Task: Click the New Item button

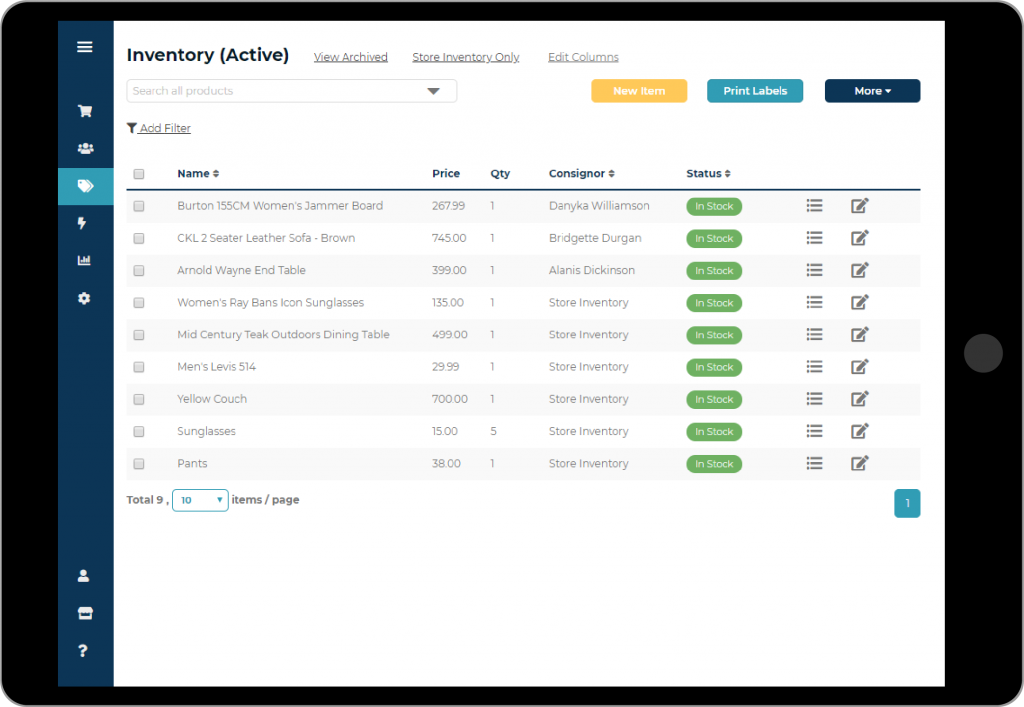Action: (x=639, y=91)
